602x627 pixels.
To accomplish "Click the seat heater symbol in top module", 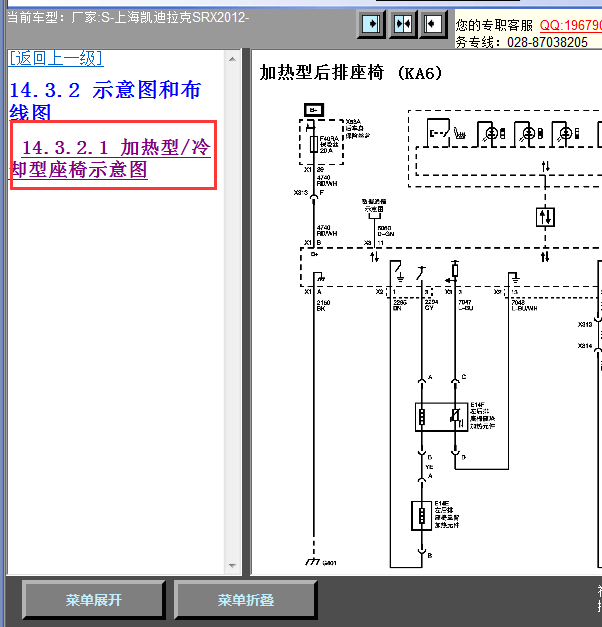I will pos(460,134).
